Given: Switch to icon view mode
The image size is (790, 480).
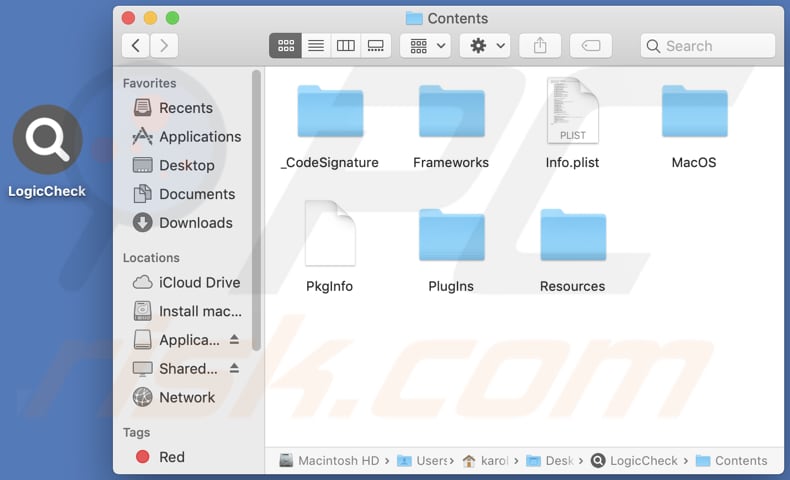Looking at the screenshot, I should tap(286, 46).
